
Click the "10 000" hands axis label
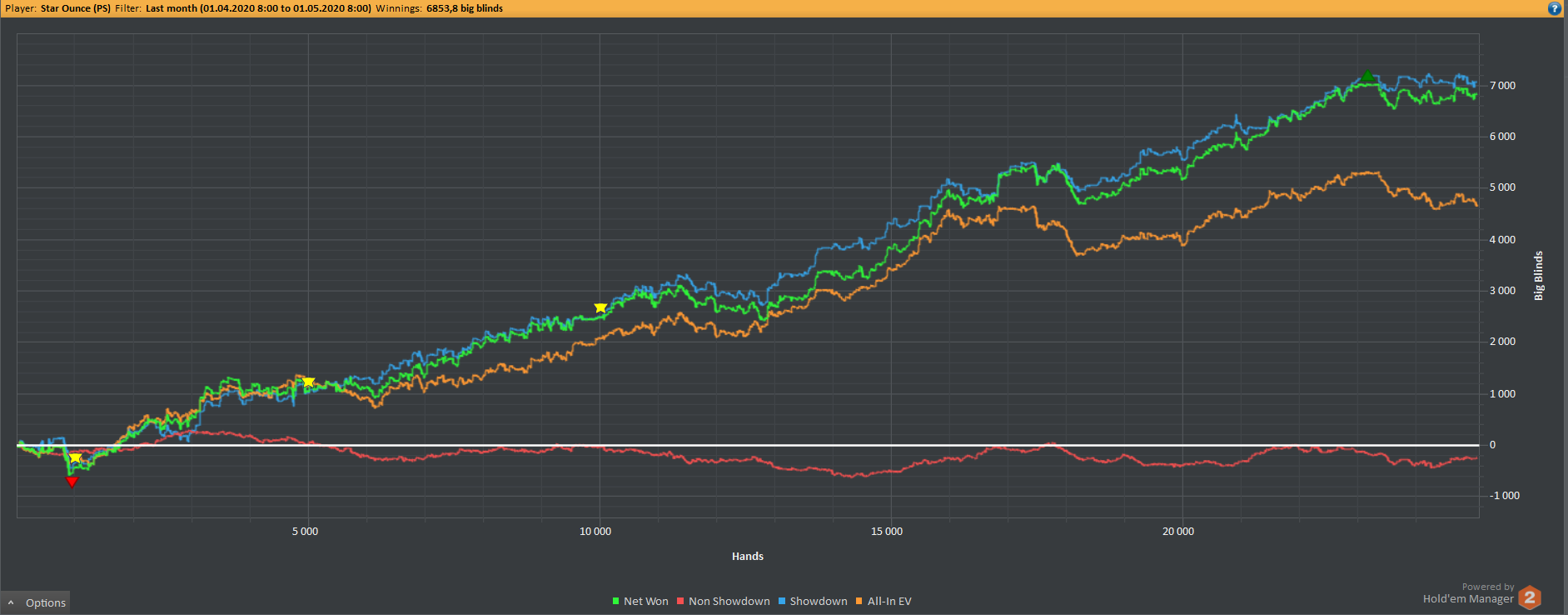595,532
